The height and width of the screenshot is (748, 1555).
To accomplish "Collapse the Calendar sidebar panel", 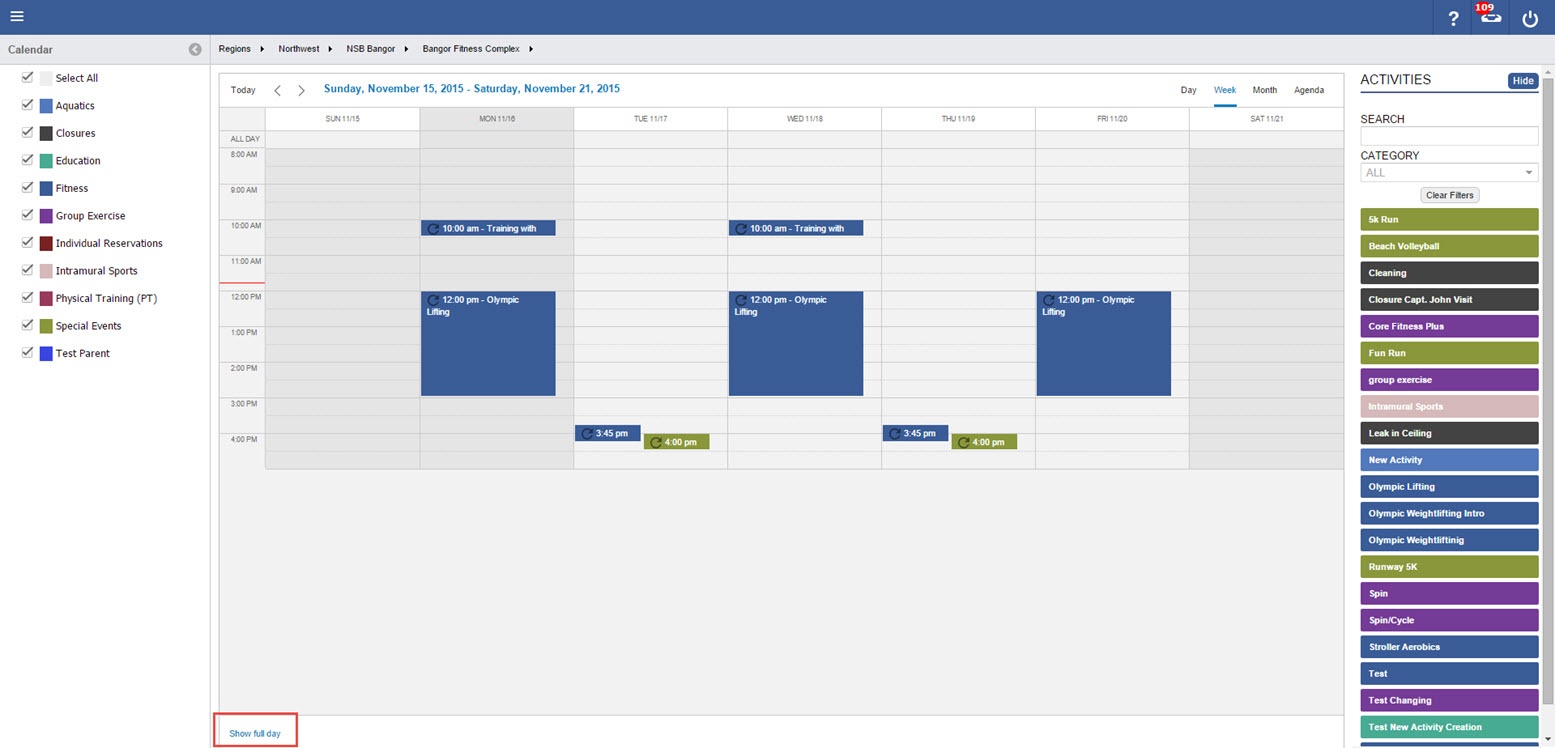I will [x=195, y=49].
